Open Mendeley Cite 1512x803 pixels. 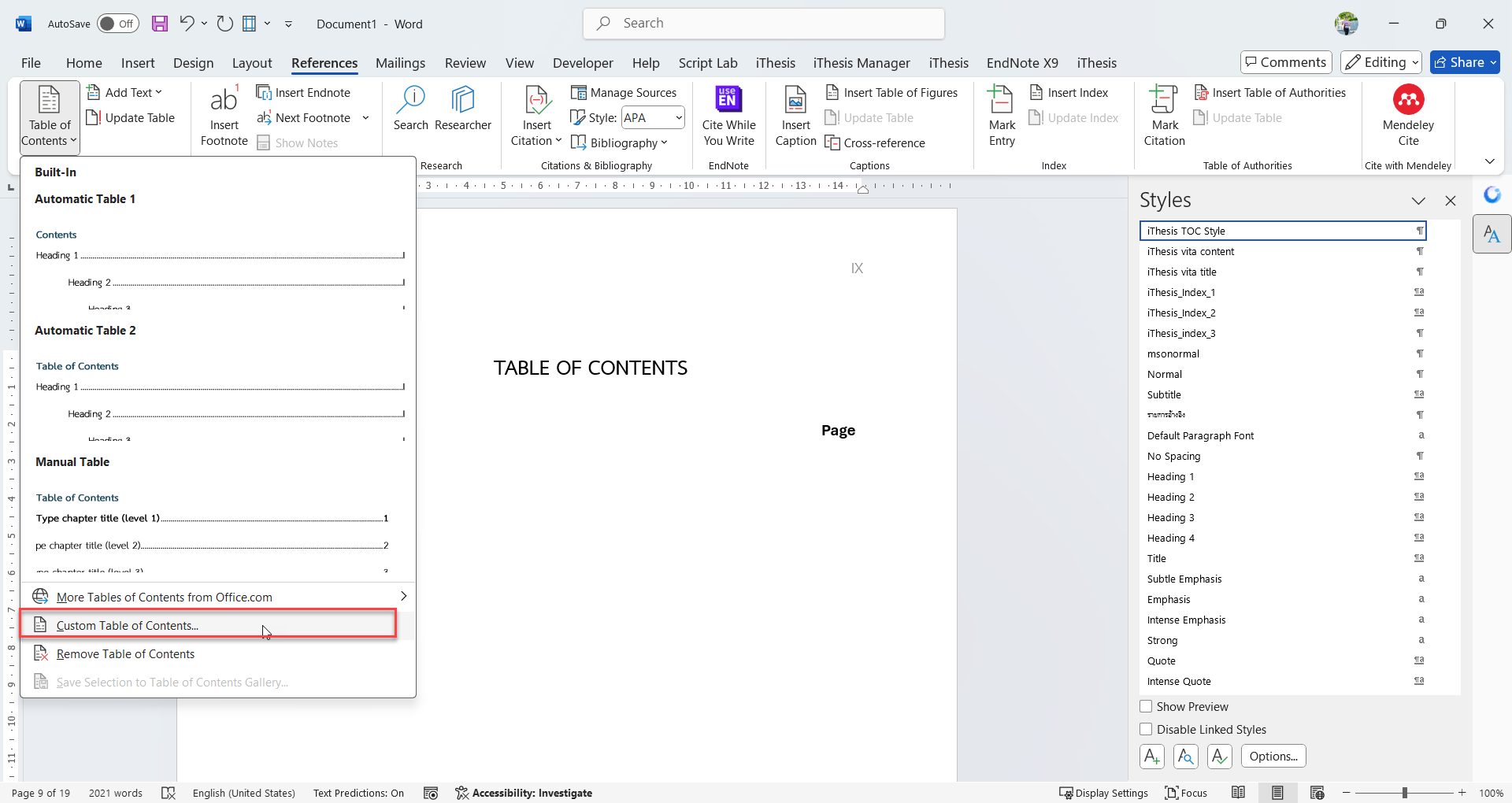(x=1409, y=116)
